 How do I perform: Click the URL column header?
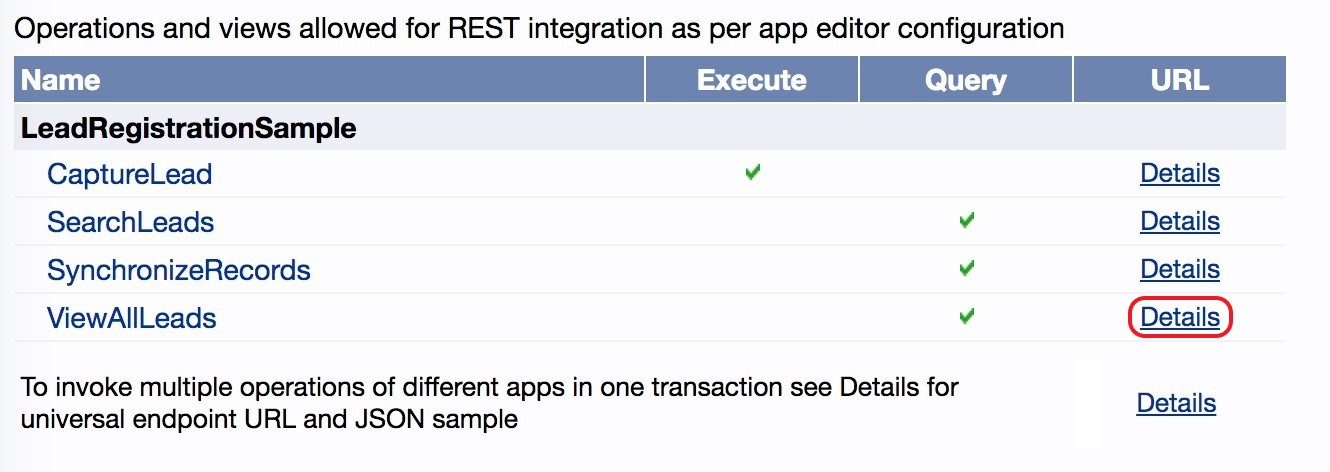pos(1180,80)
